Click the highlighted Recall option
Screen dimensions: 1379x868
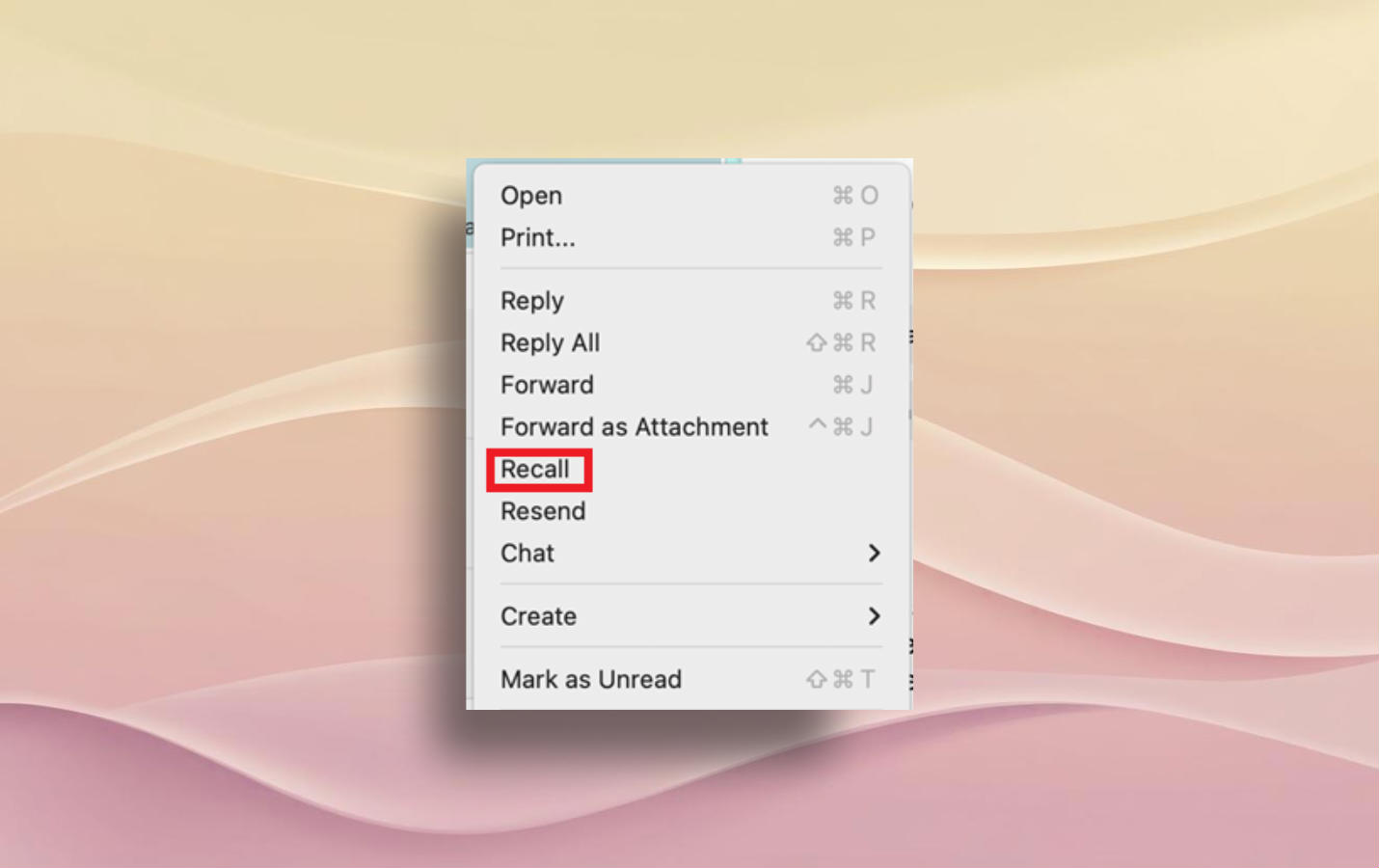tap(539, 470)
